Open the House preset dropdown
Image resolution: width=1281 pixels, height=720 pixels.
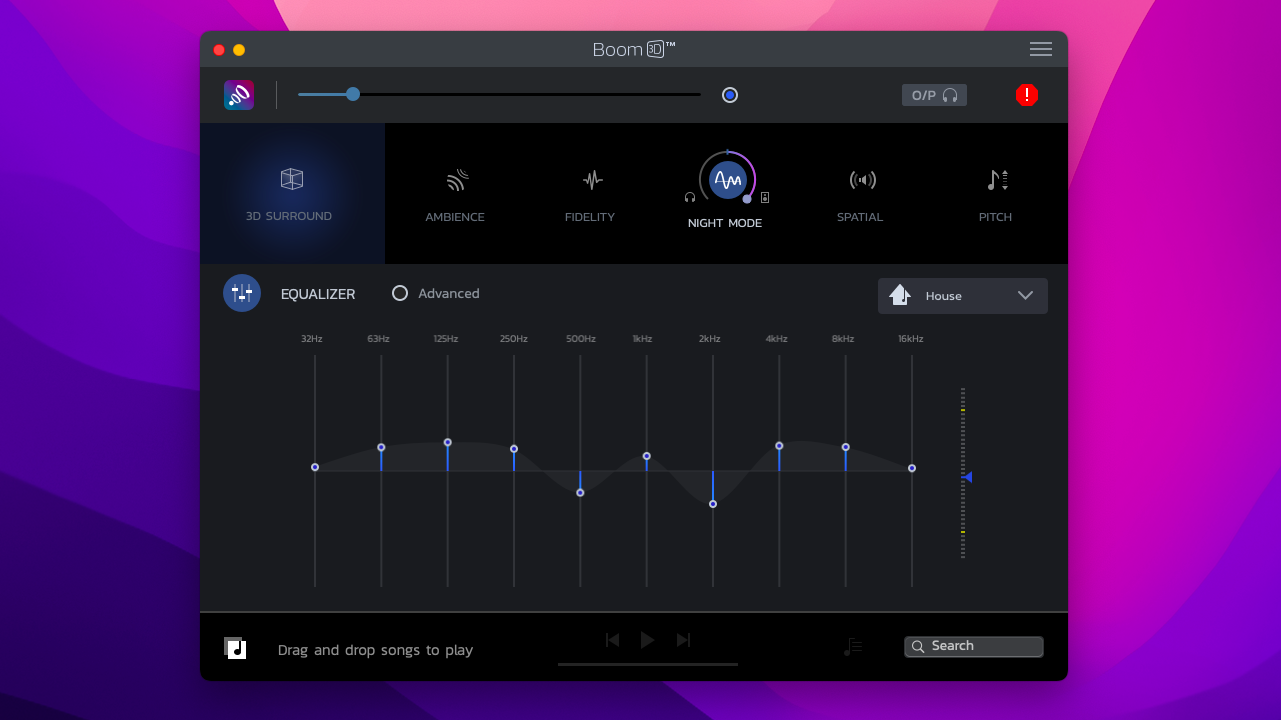tap(963, 296)
